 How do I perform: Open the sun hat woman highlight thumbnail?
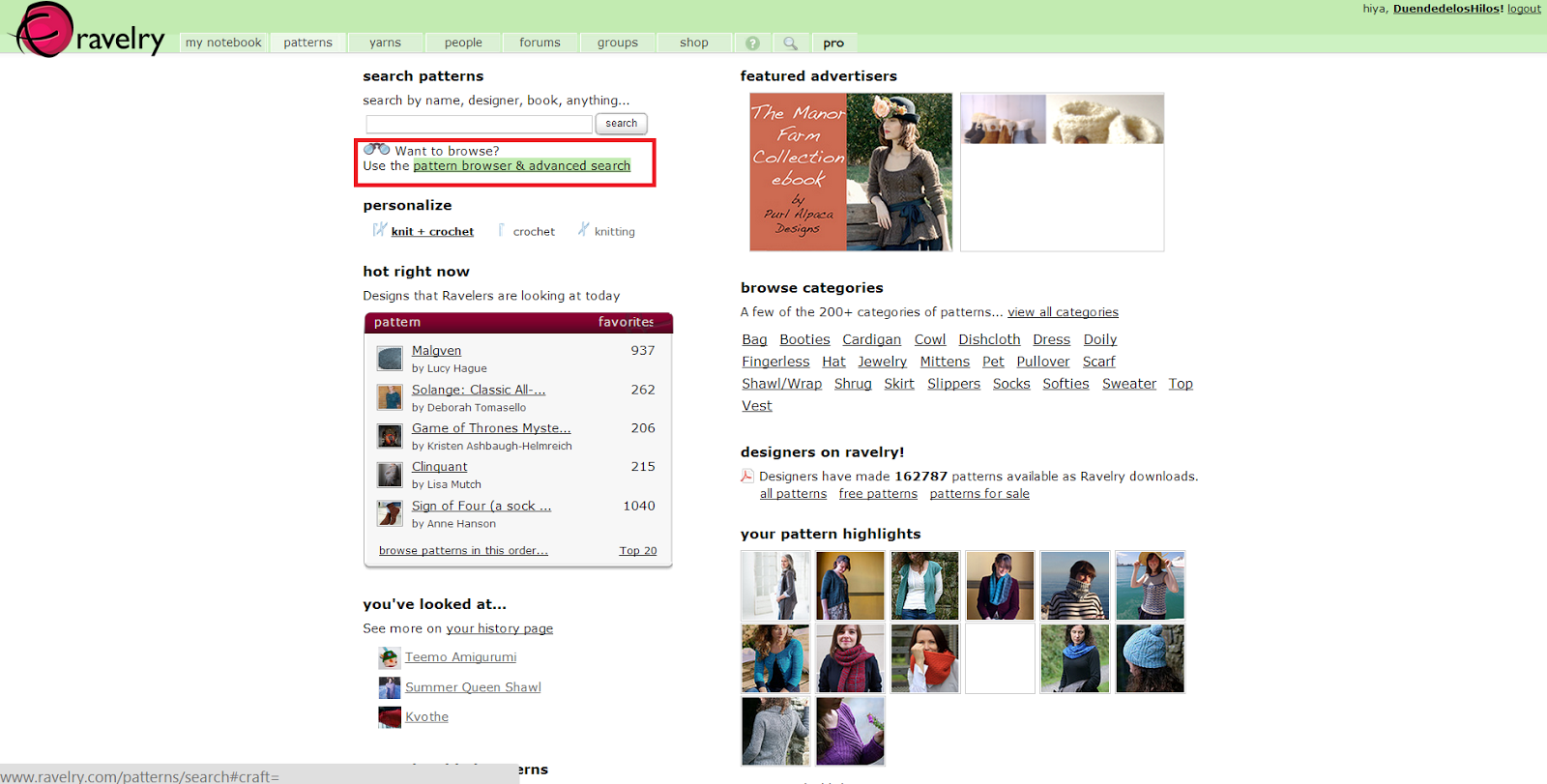[1150, 586]
